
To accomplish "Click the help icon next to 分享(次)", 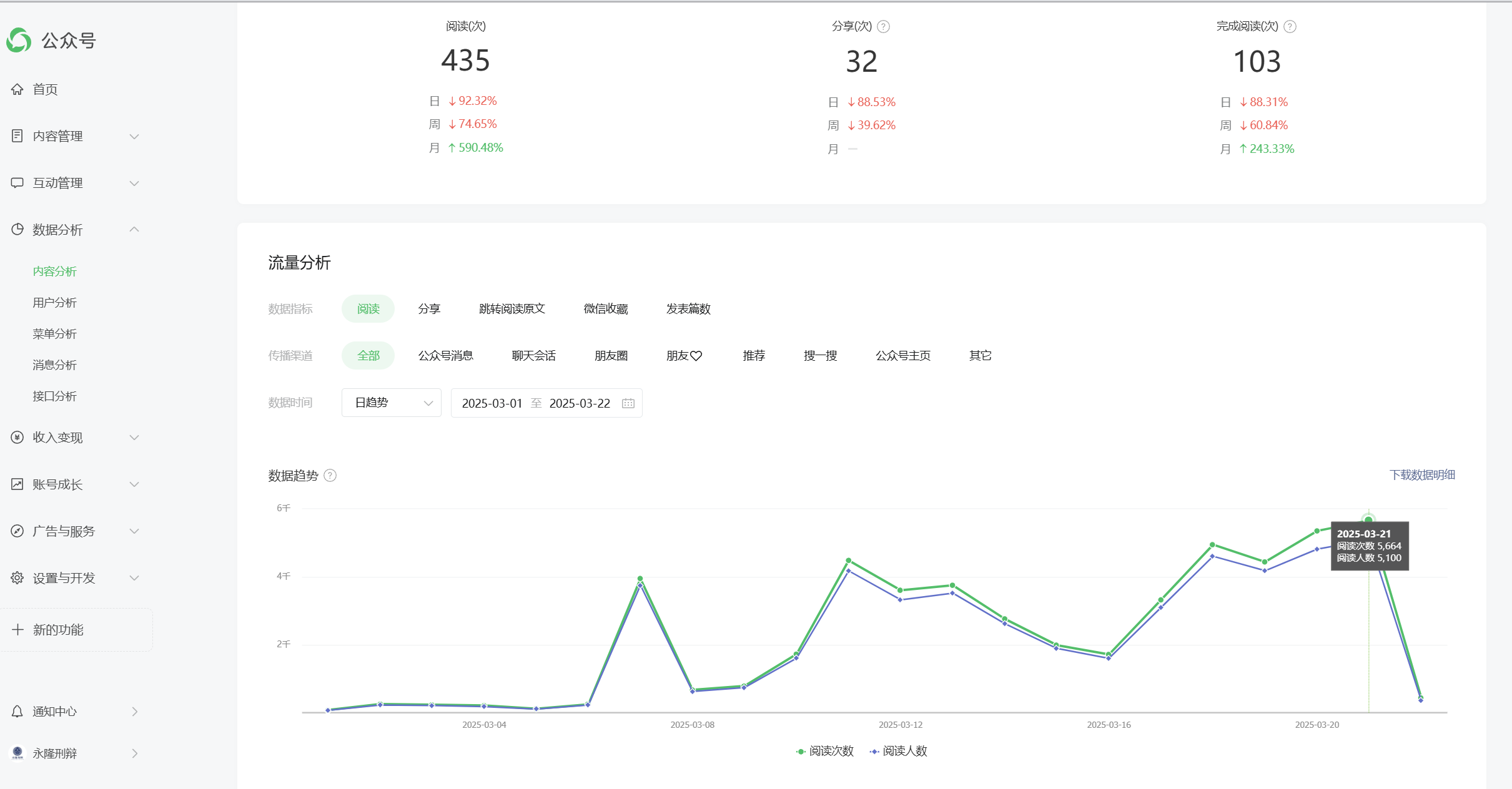I will pos(883,26).
